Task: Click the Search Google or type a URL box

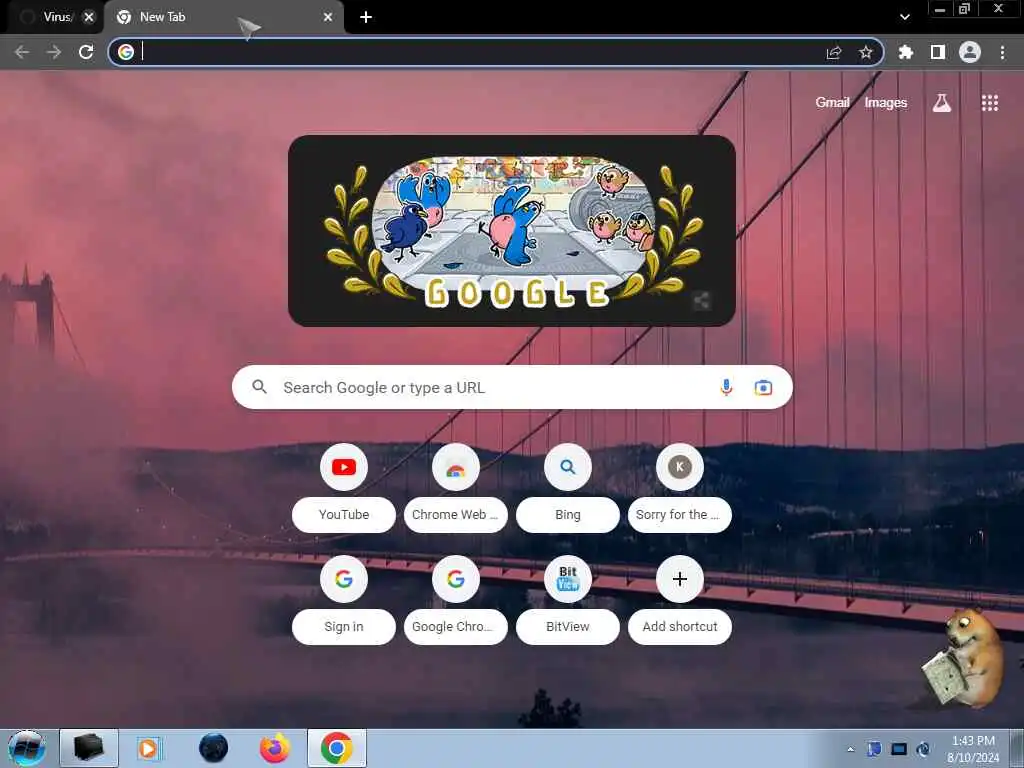Action: (512, 387)
